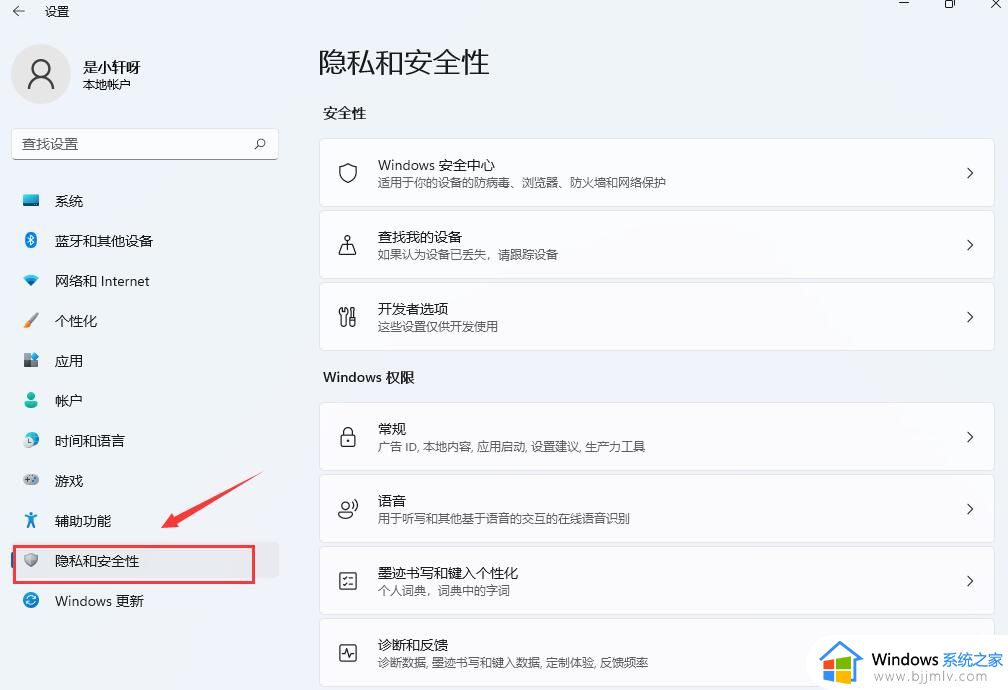The height and width of the screenshot is (690, 1008).
Task: Open 帐户 settings category
Action: (x=145, y=400)
